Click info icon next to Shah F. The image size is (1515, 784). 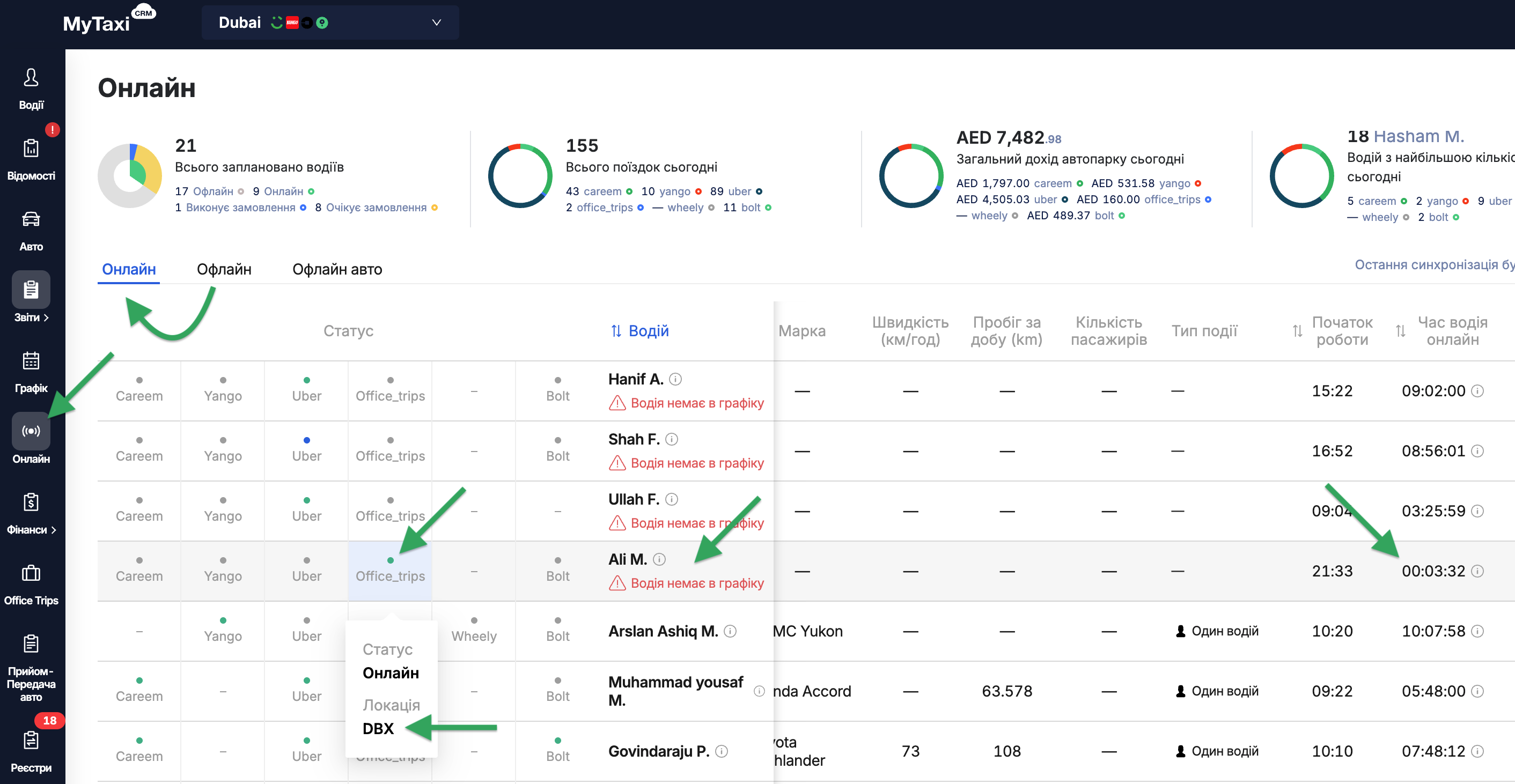click(x=672, y=439)
